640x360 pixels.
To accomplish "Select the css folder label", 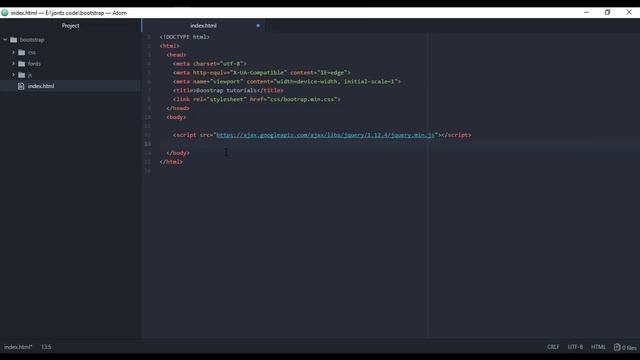I will [32, 52].
